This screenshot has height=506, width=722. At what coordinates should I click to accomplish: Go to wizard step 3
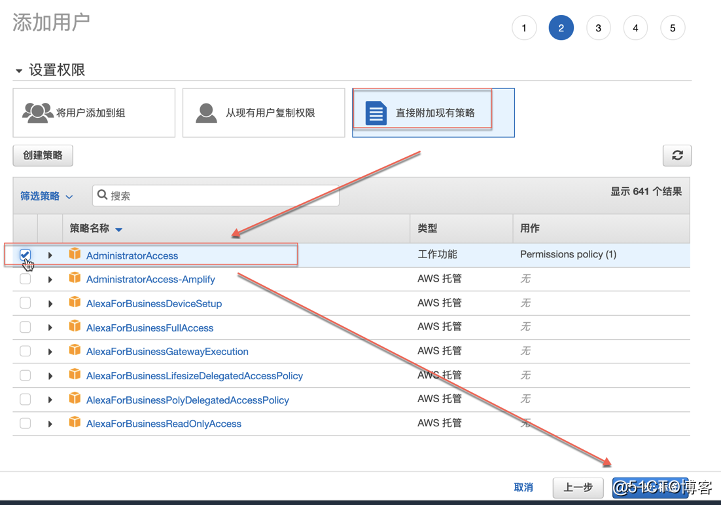coord(598,28)
